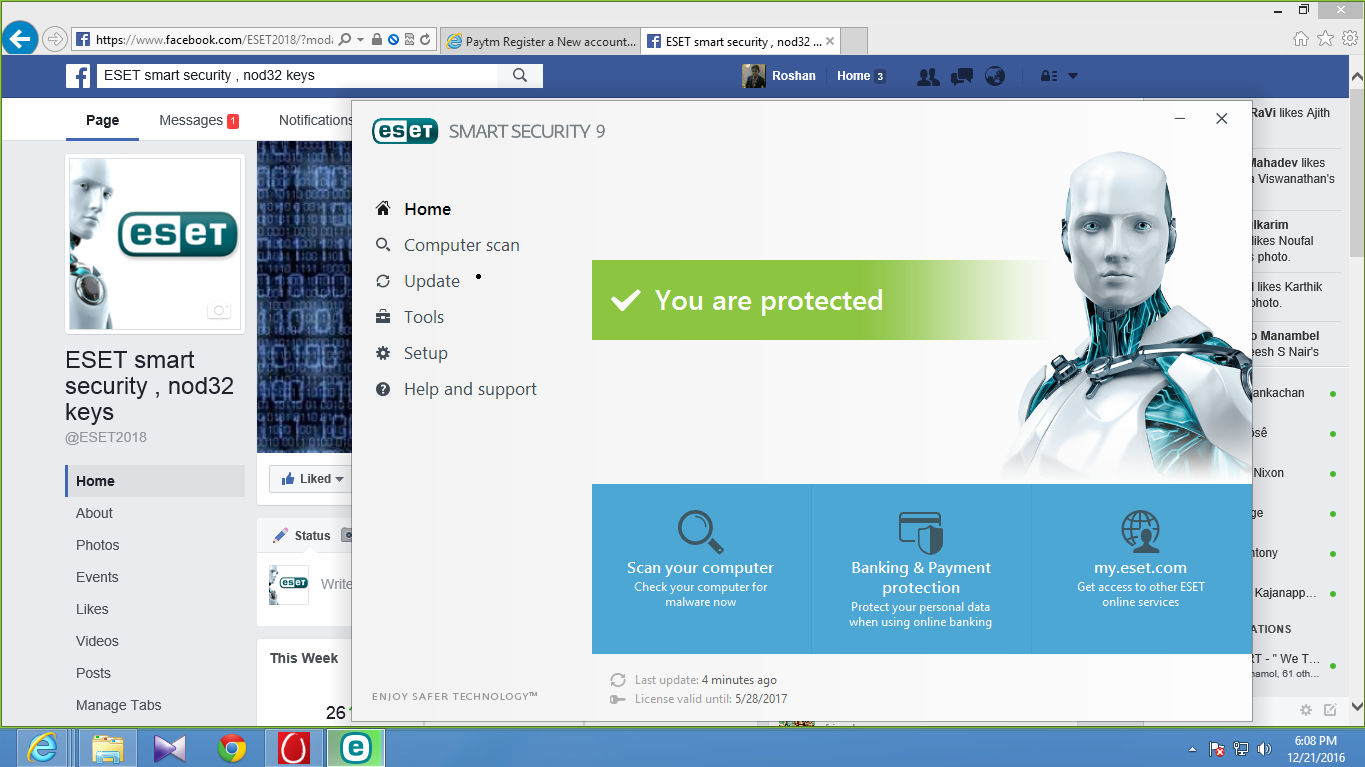1365x767 pixels.
Task: Click the Facebook URL address bar
Action: [x=214, y=40]
